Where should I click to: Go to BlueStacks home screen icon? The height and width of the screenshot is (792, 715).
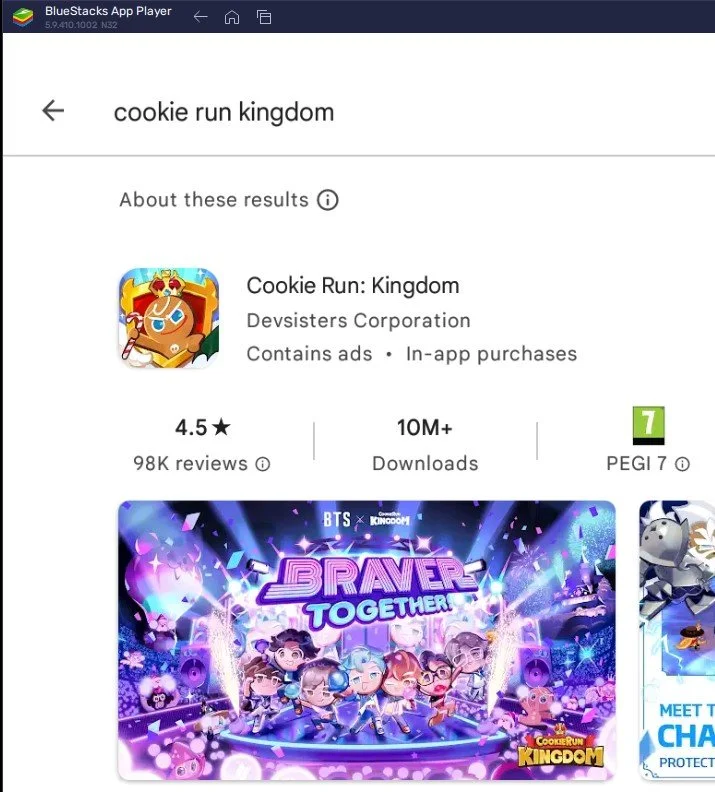click(232, 17)
